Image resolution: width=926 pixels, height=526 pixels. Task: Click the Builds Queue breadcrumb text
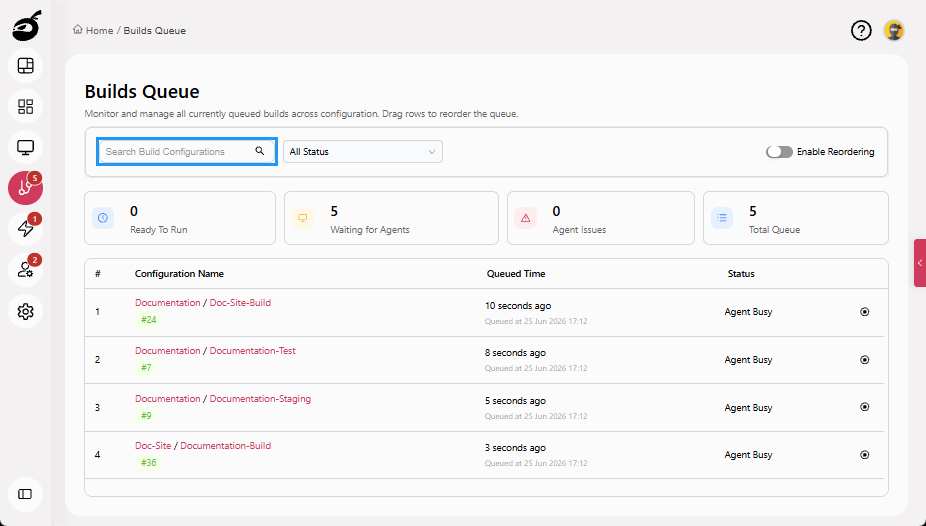155,31
